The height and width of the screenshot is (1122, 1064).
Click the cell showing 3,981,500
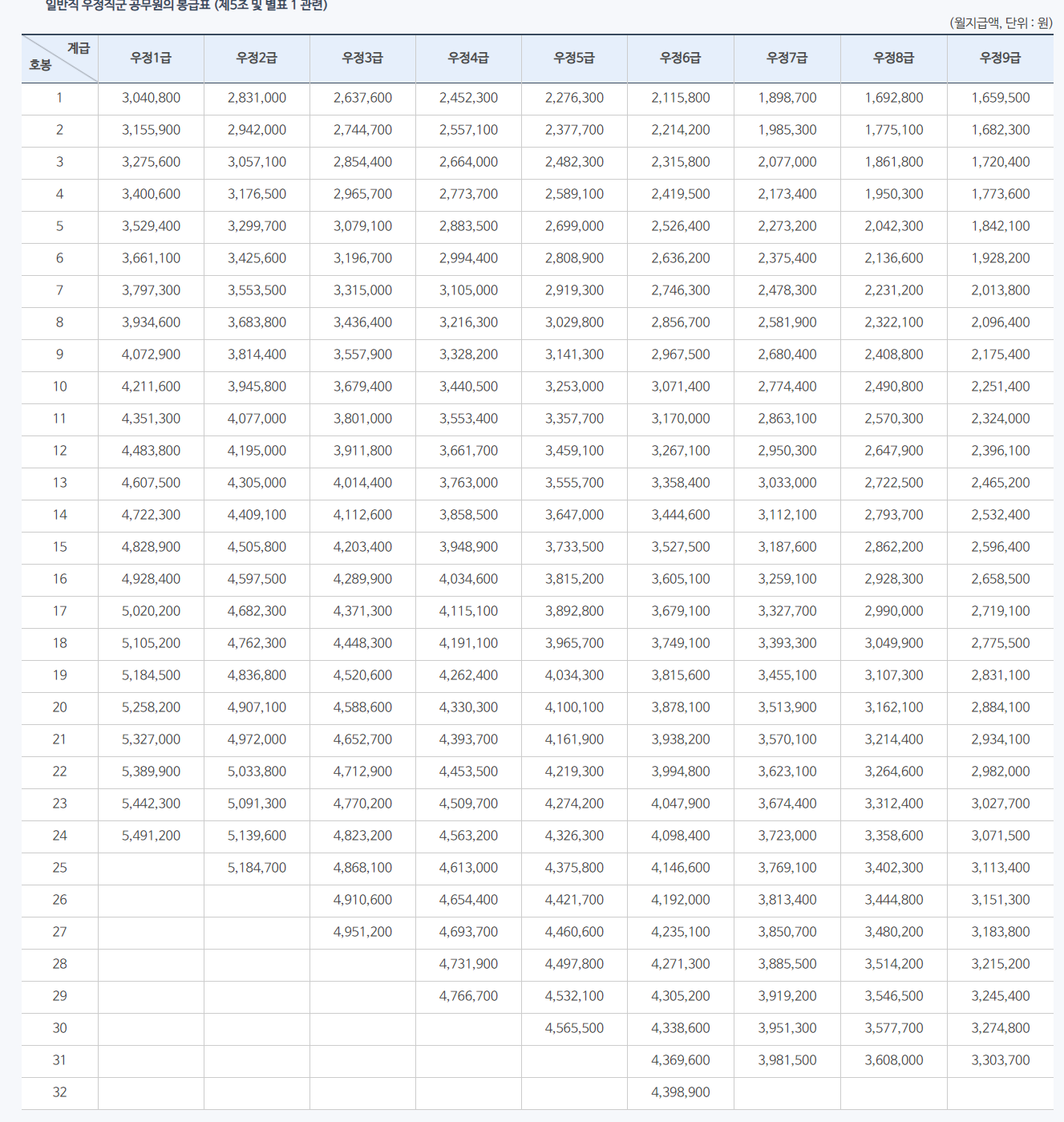[x=787, y=1060]
